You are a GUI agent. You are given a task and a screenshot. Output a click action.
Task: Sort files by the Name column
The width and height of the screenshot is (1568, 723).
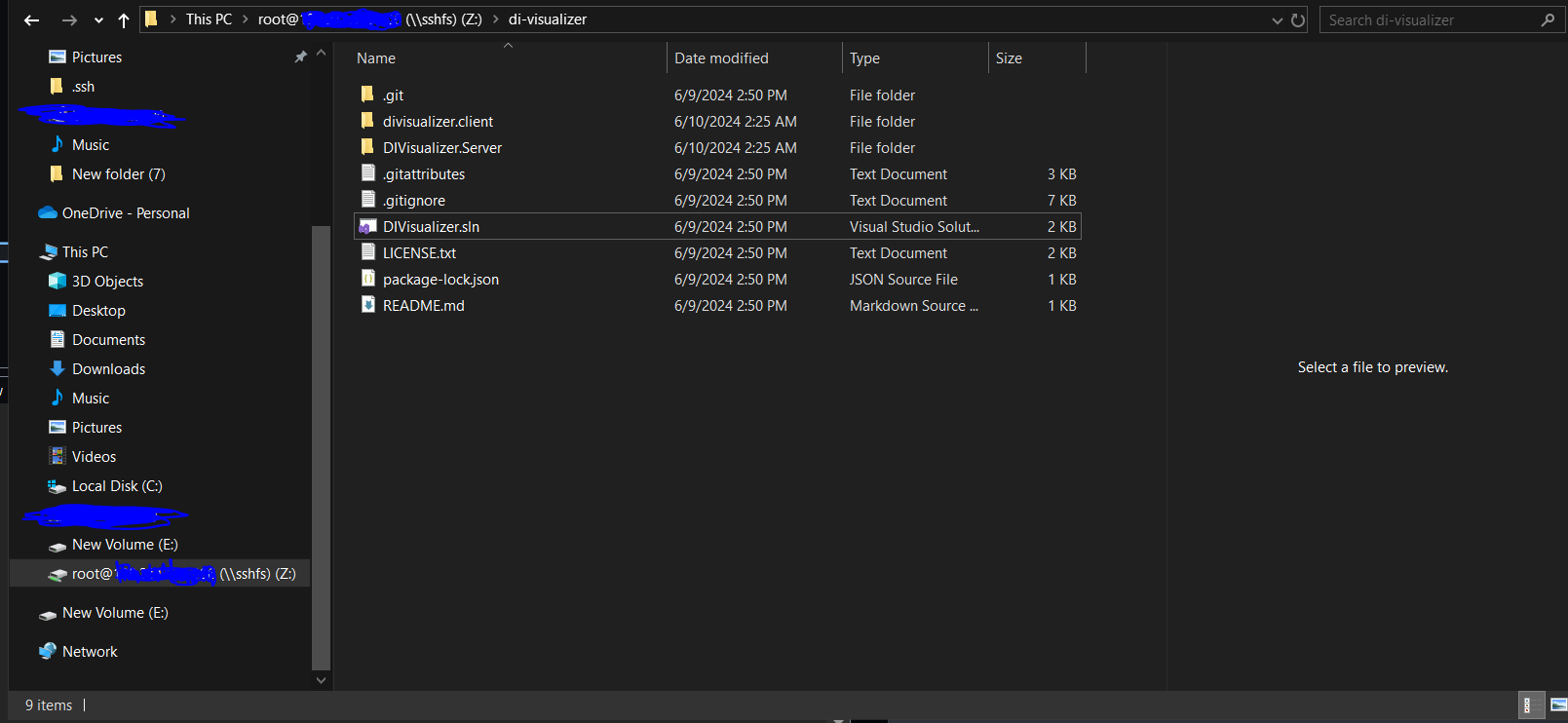(x=376, y=58)
